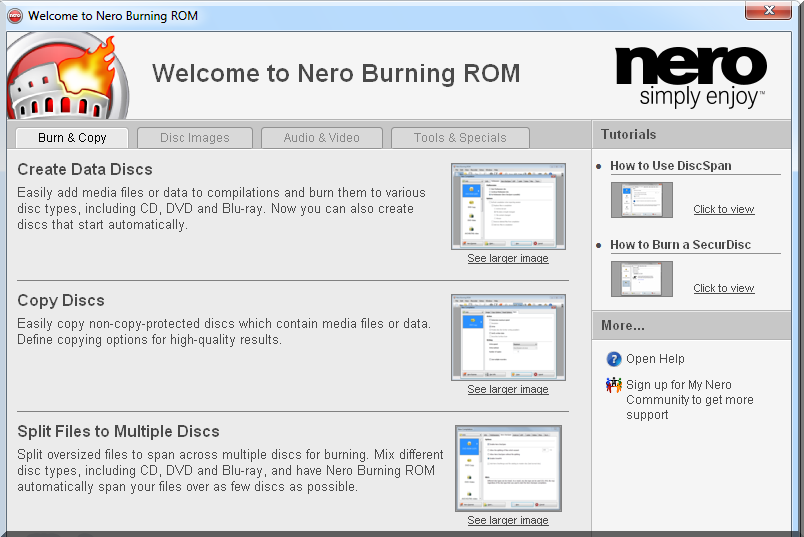
Task: Click See larger image under Split Files
Action: 508,521
